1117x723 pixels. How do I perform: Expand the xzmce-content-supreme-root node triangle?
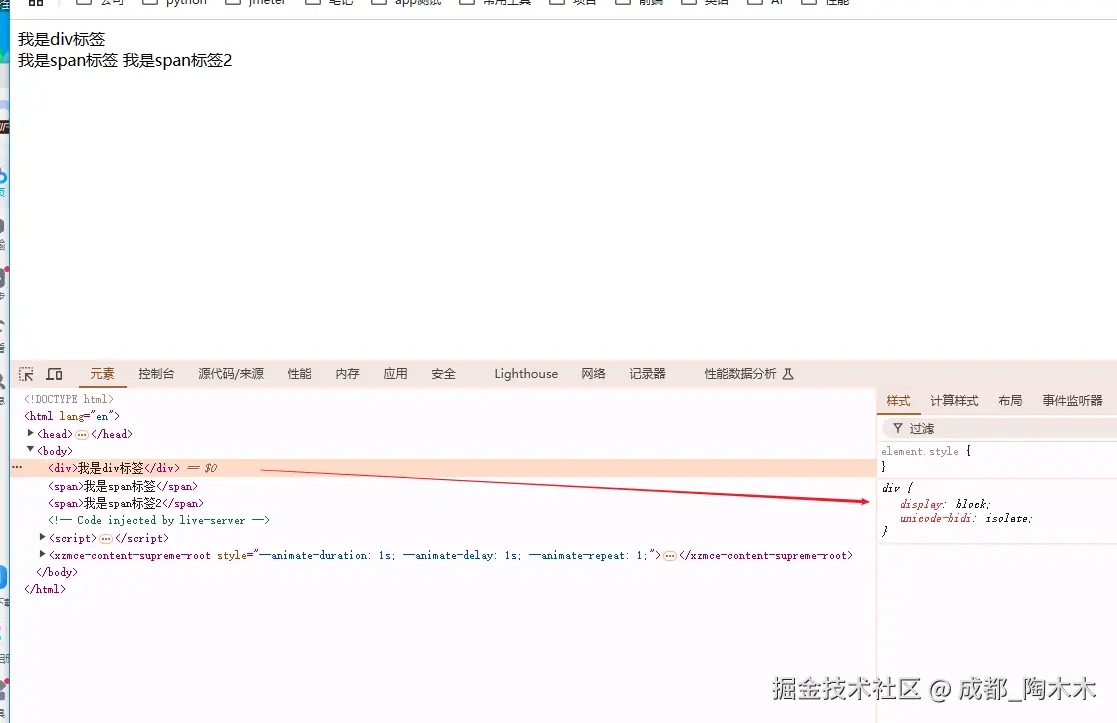pyautogui.click(x=43, y=553)
